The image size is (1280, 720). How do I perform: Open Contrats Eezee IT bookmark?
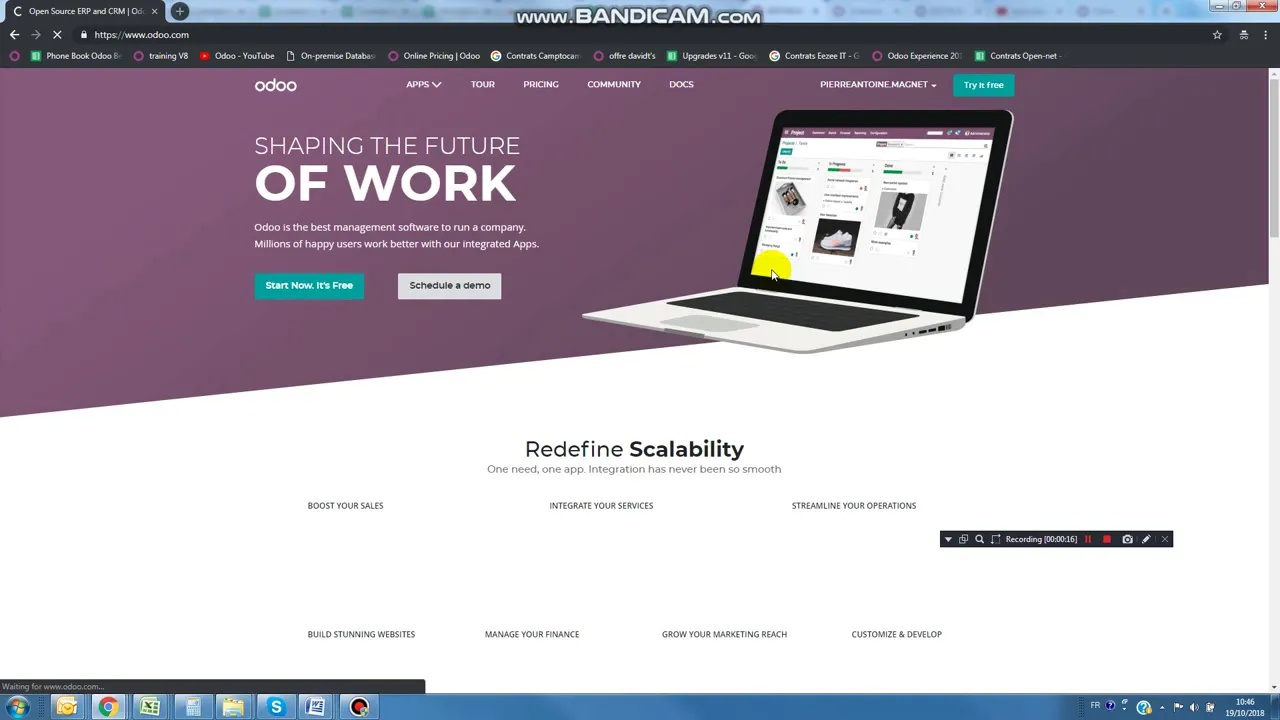tap(815, 56)
